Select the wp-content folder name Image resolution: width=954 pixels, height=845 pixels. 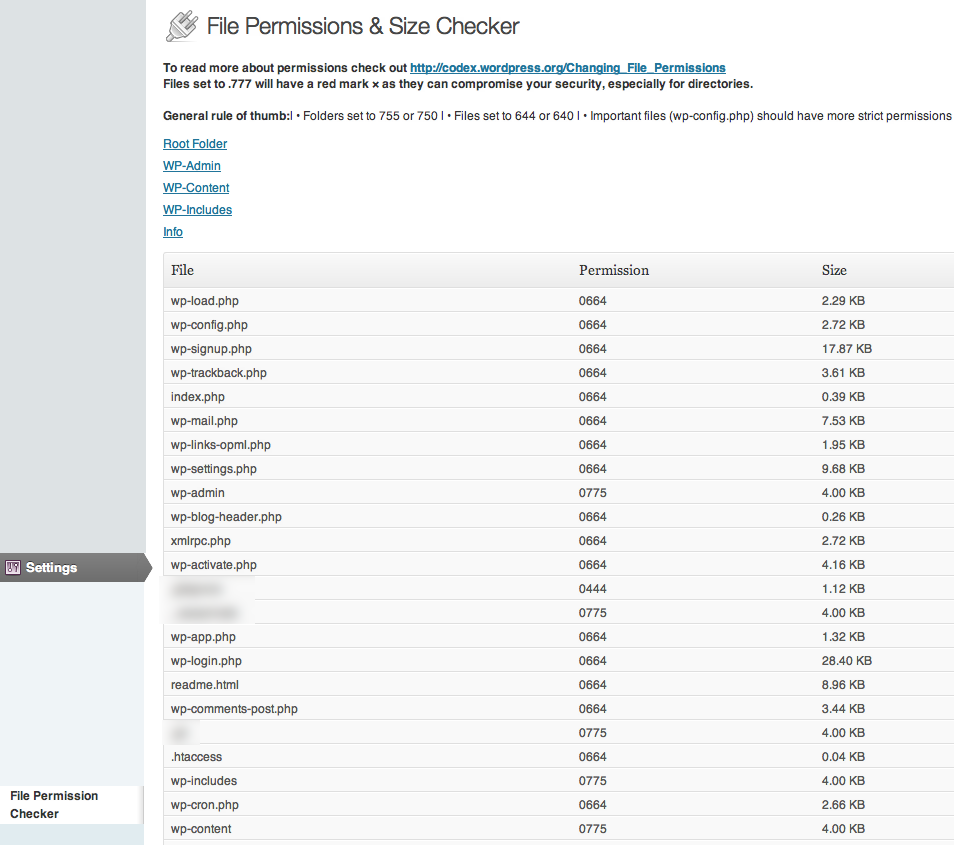[201, 829]
